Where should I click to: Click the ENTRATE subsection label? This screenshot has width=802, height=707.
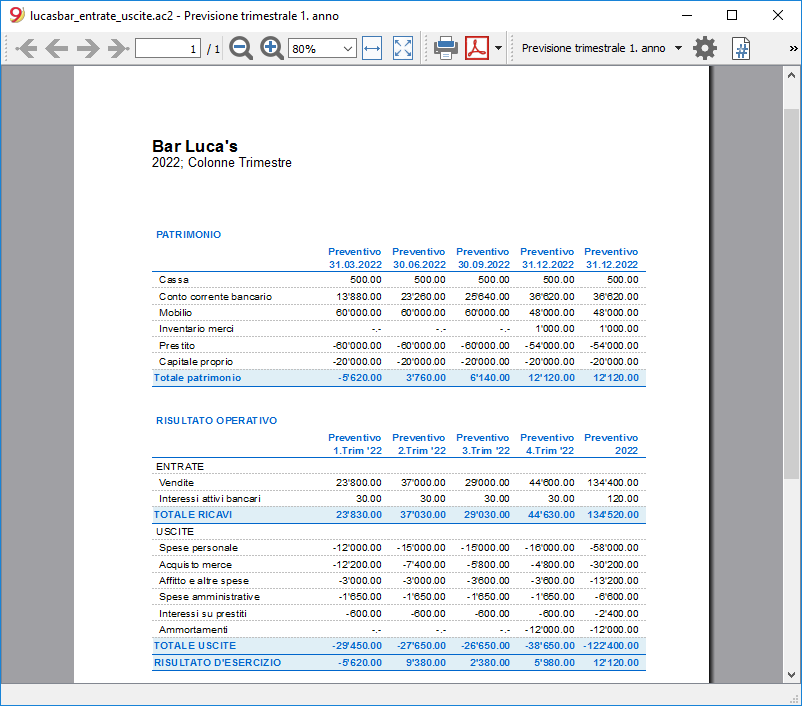180,467
